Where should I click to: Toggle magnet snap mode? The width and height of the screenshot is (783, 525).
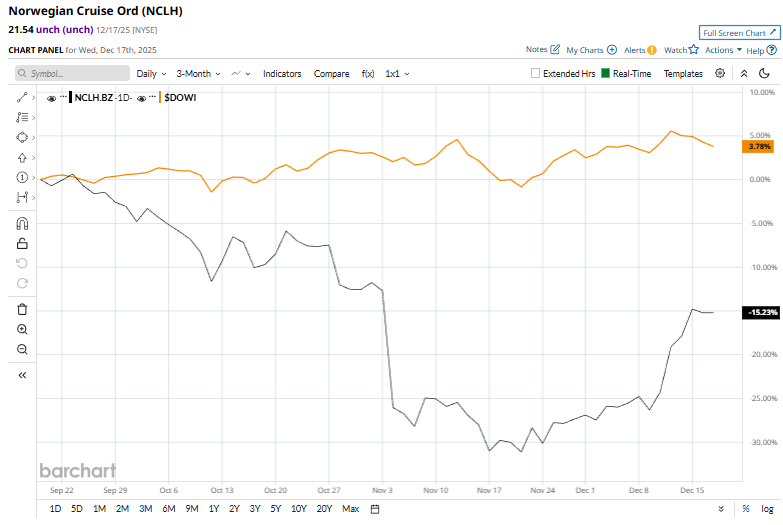point(22,223)
